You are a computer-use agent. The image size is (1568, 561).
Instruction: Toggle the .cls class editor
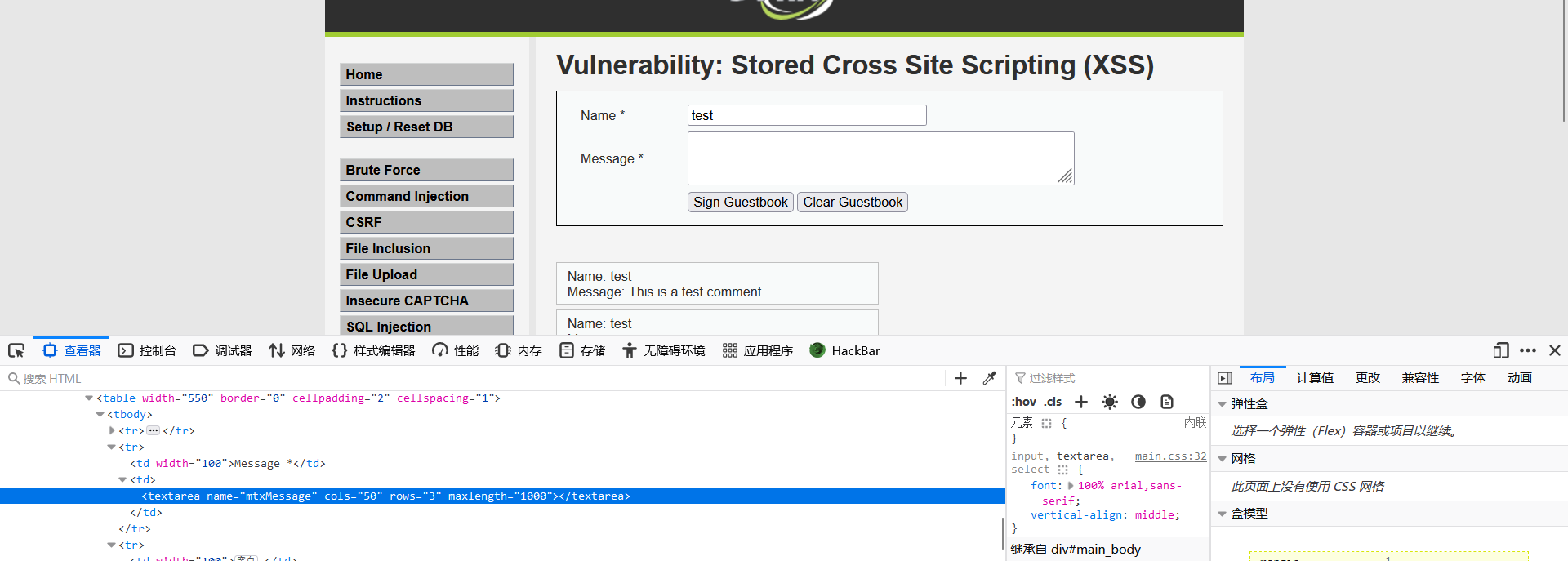pyautogui.click(x=1053, y=402)
